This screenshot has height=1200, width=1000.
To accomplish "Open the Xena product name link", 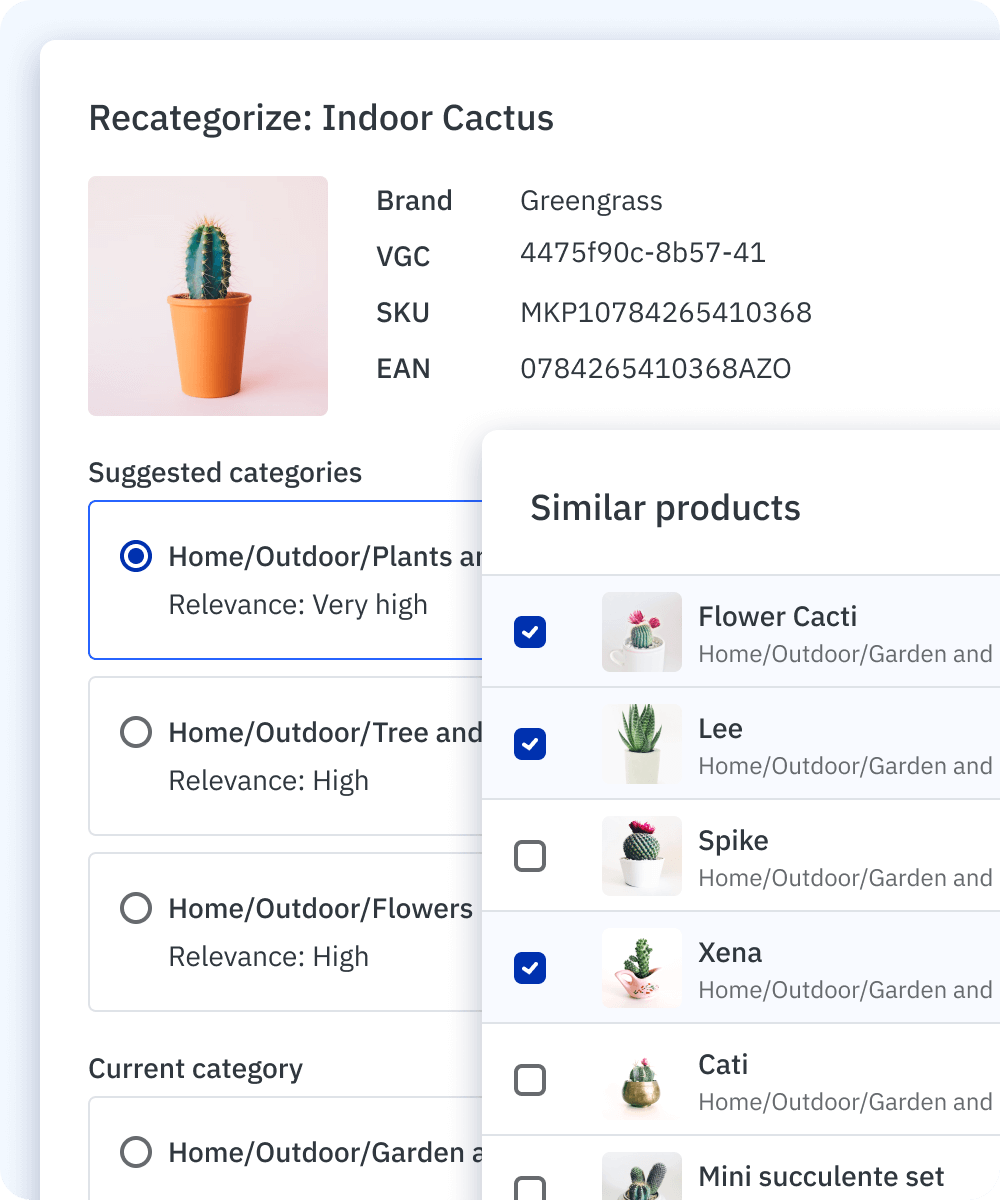I will [730, 953].
